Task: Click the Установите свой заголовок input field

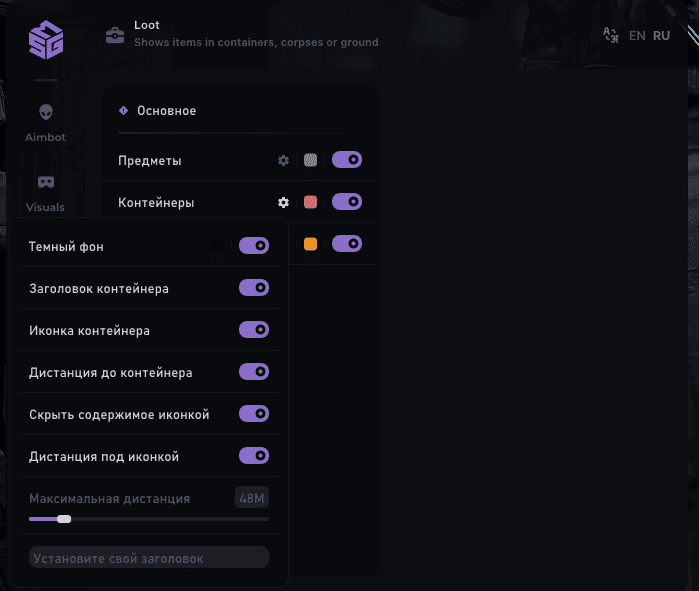Action: 149,558
